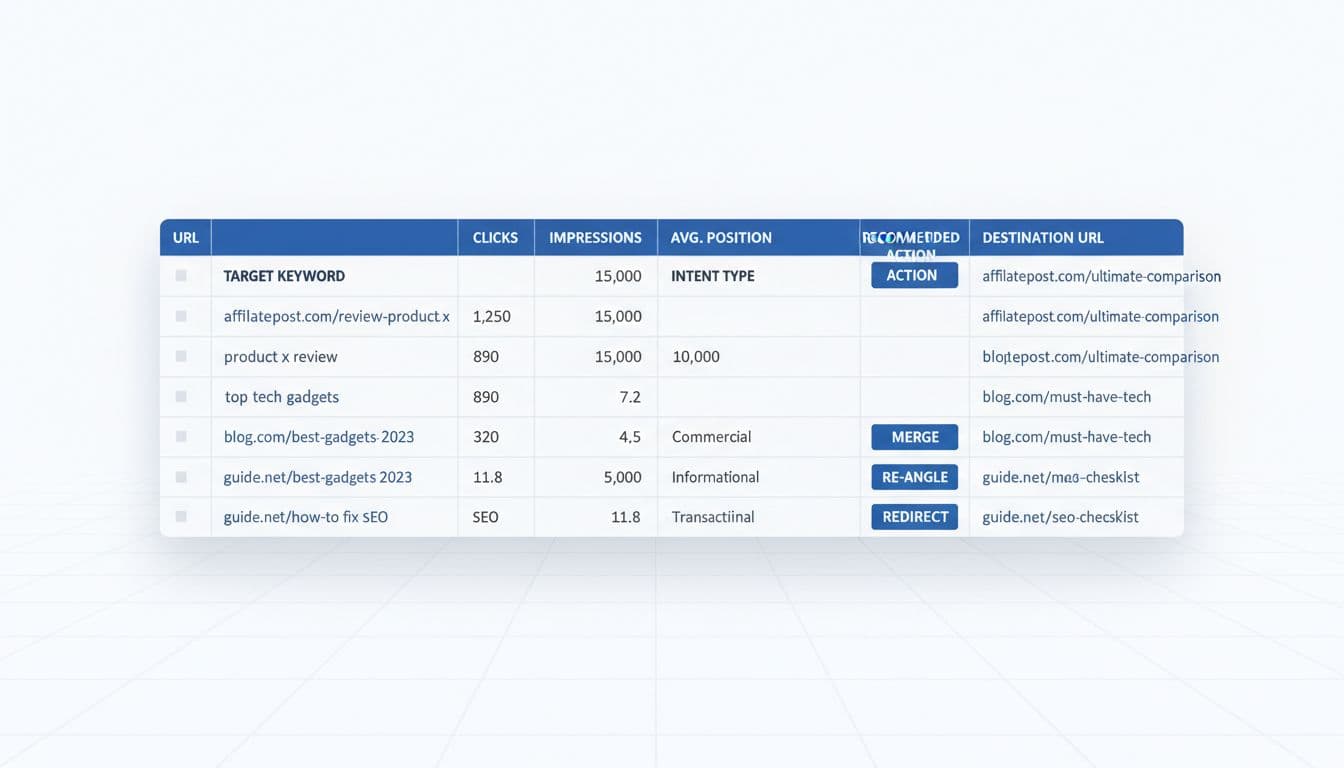
Task: Click the URL column header
Action: (x=185, y=237)
